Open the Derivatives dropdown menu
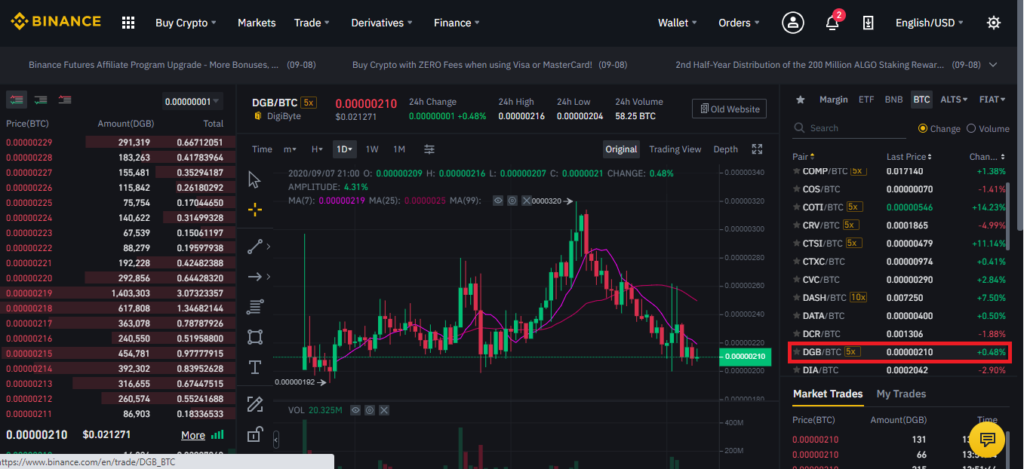 [381, 23]
